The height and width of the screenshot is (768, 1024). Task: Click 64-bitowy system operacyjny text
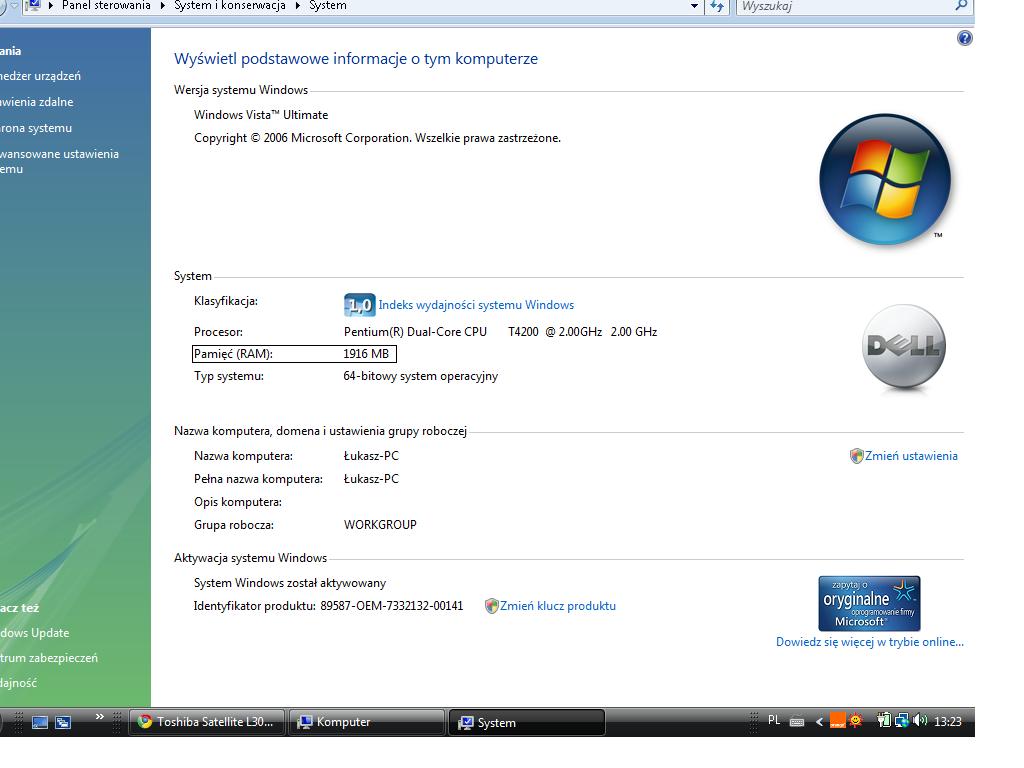click(x=421, y=376)
